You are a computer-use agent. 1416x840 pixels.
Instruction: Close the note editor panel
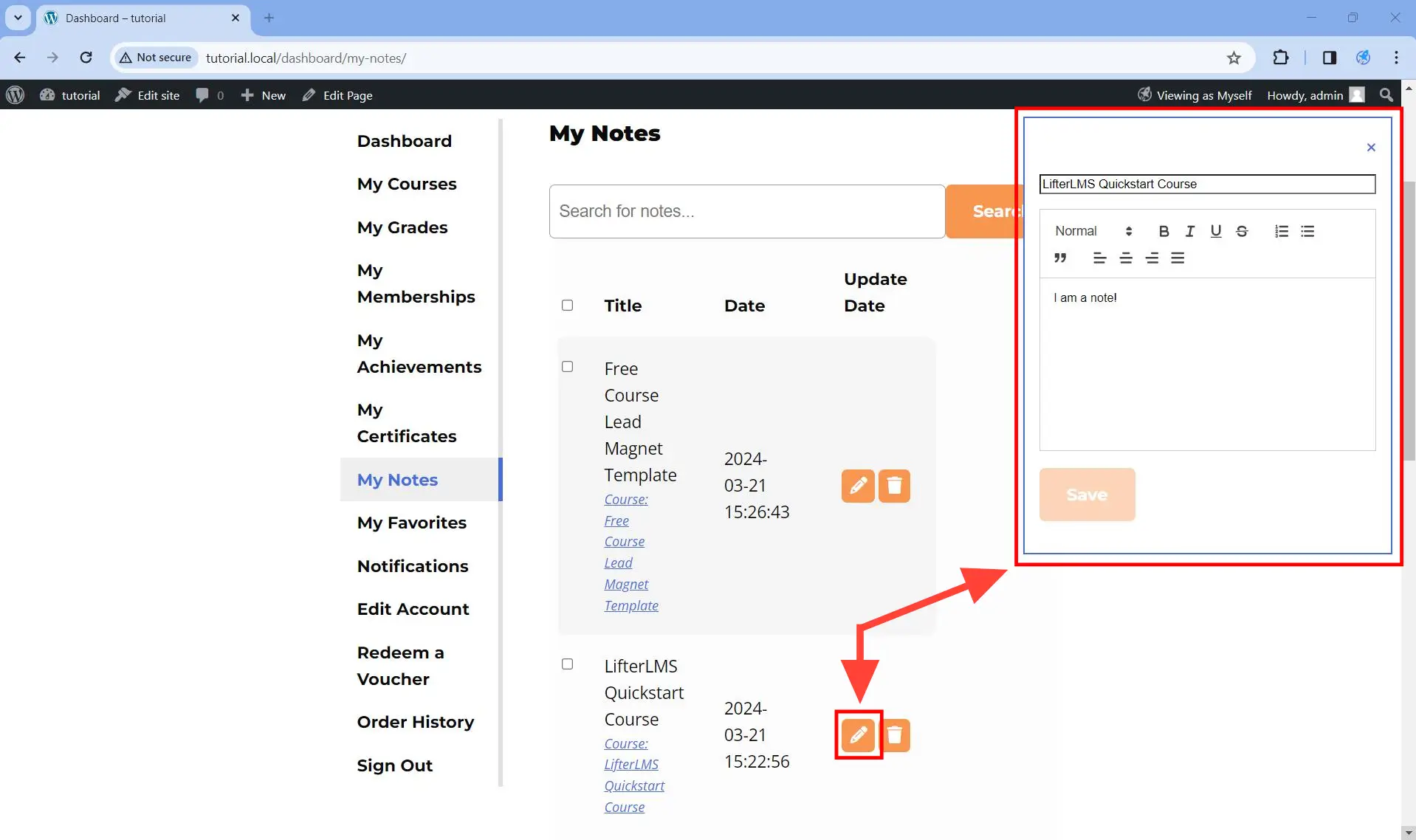(1371, 148)
